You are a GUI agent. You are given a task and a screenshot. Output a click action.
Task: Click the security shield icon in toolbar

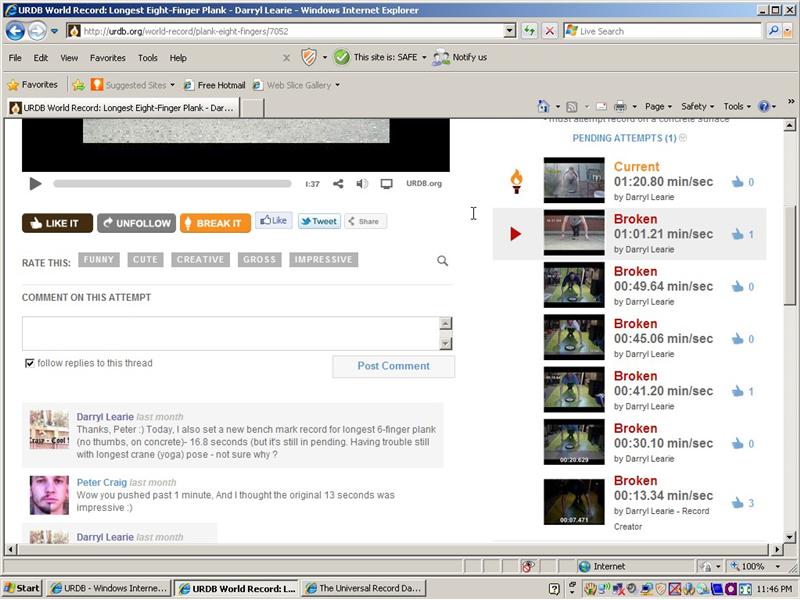point(309,57)
